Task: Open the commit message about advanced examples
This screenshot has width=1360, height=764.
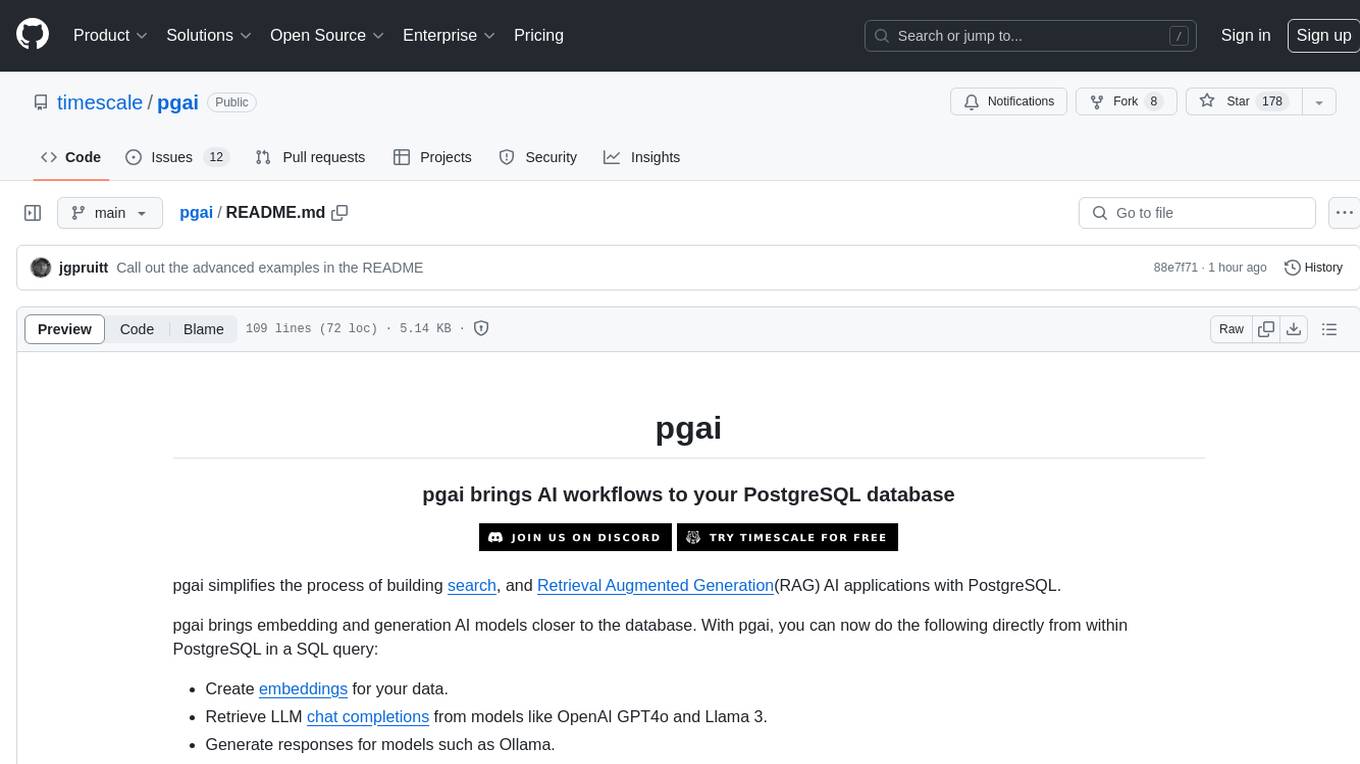Action: (270, 268)
